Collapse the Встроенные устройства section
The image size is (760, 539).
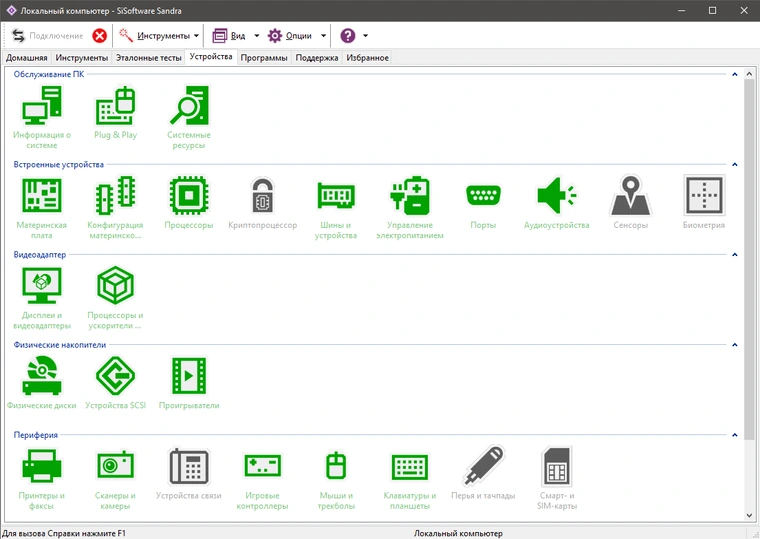tap(734, 164)
